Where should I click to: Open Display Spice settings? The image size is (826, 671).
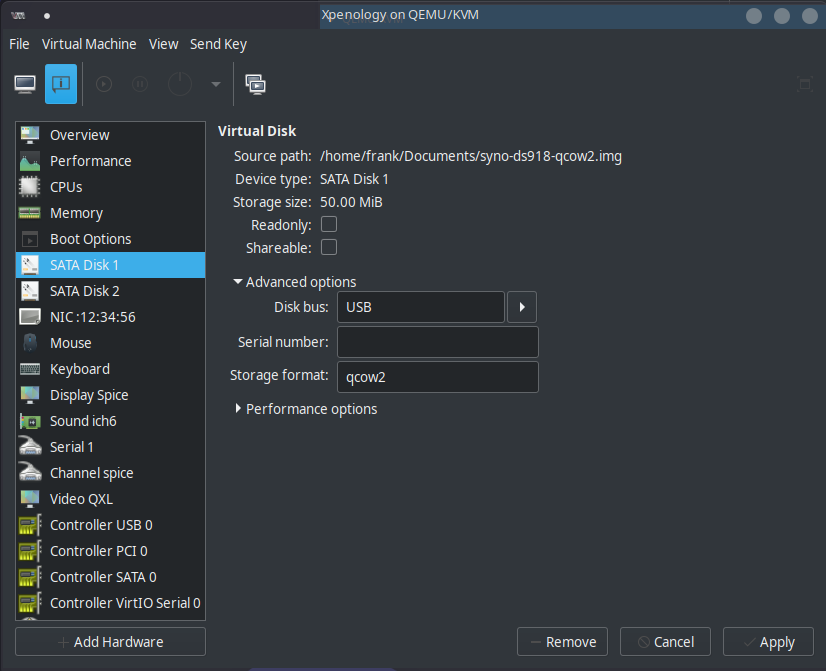coord(111,395)
